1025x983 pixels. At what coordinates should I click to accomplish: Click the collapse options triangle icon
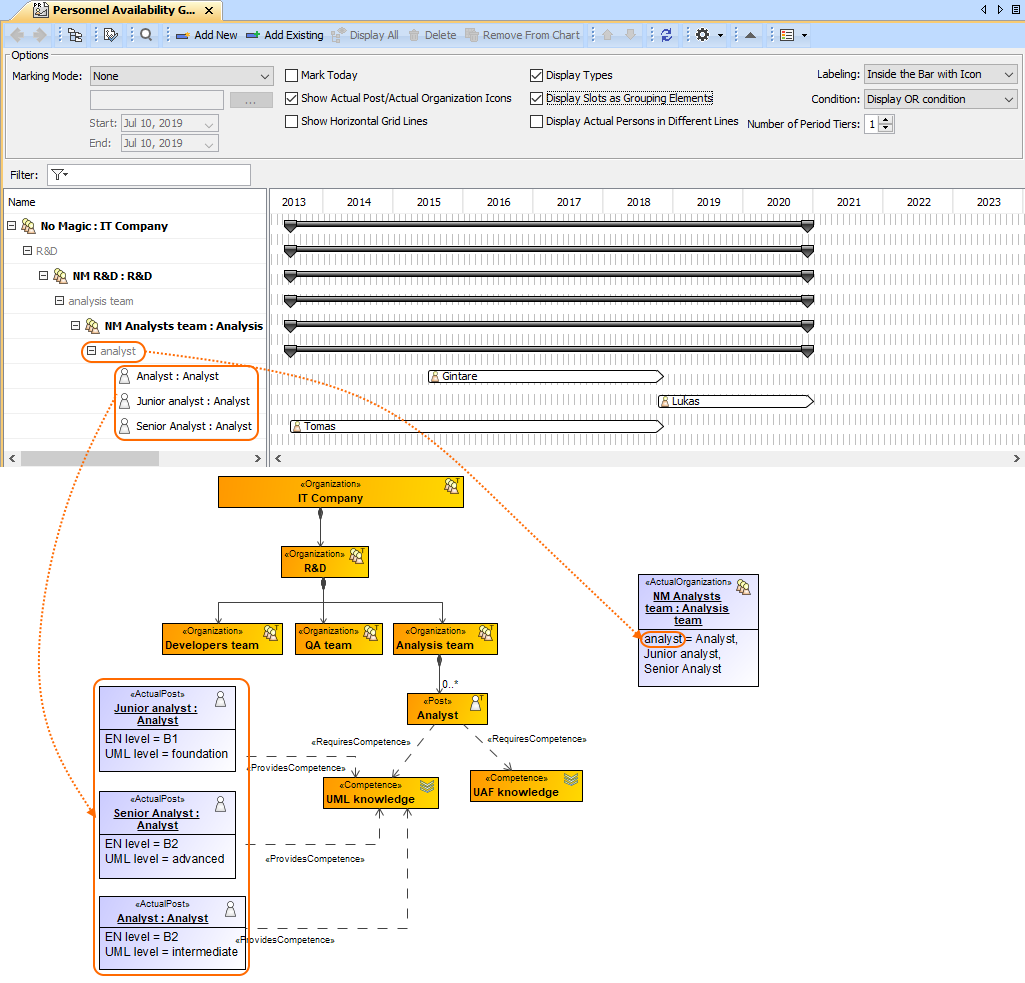[x=750, y=35]
